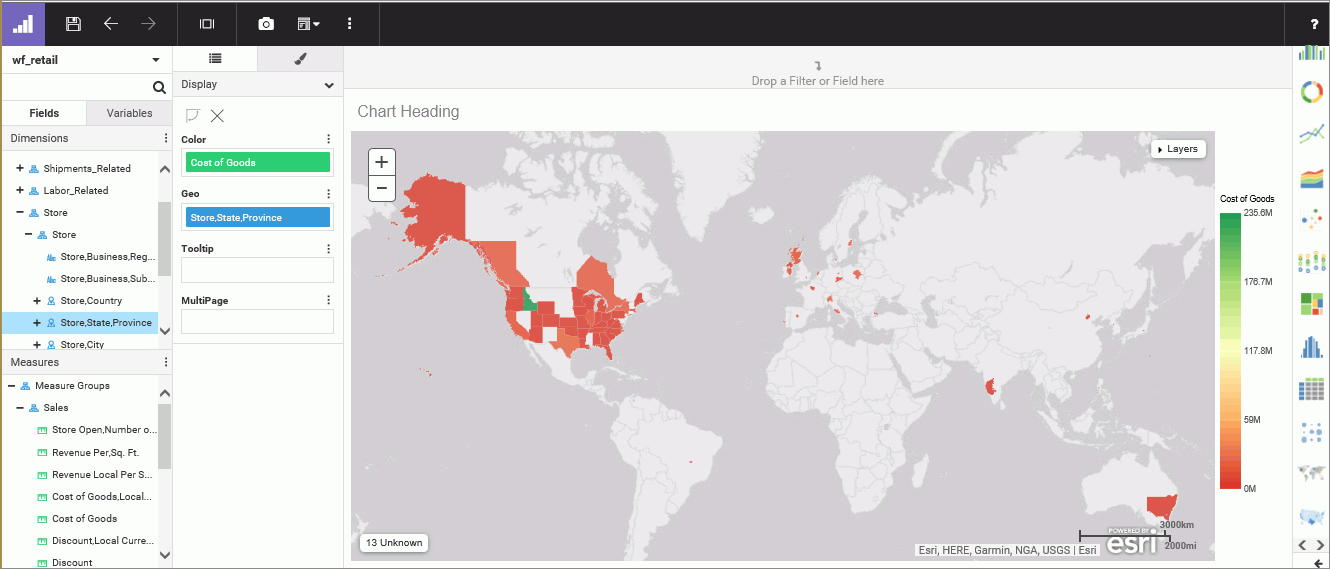Expand the Layers panel on the map
Screen dimensions: 1330x569
coord(1178,149)
